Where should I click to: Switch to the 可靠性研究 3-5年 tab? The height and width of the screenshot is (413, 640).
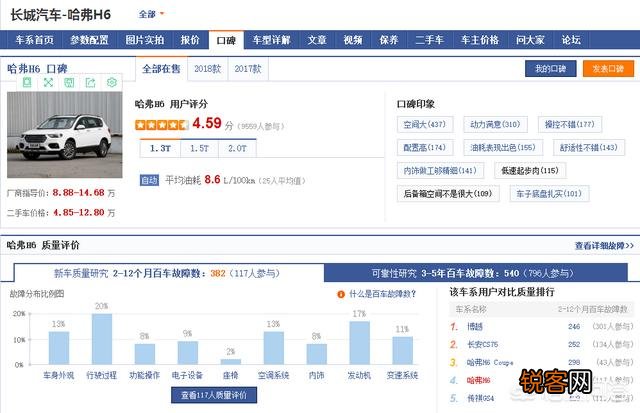click(476, 273)
